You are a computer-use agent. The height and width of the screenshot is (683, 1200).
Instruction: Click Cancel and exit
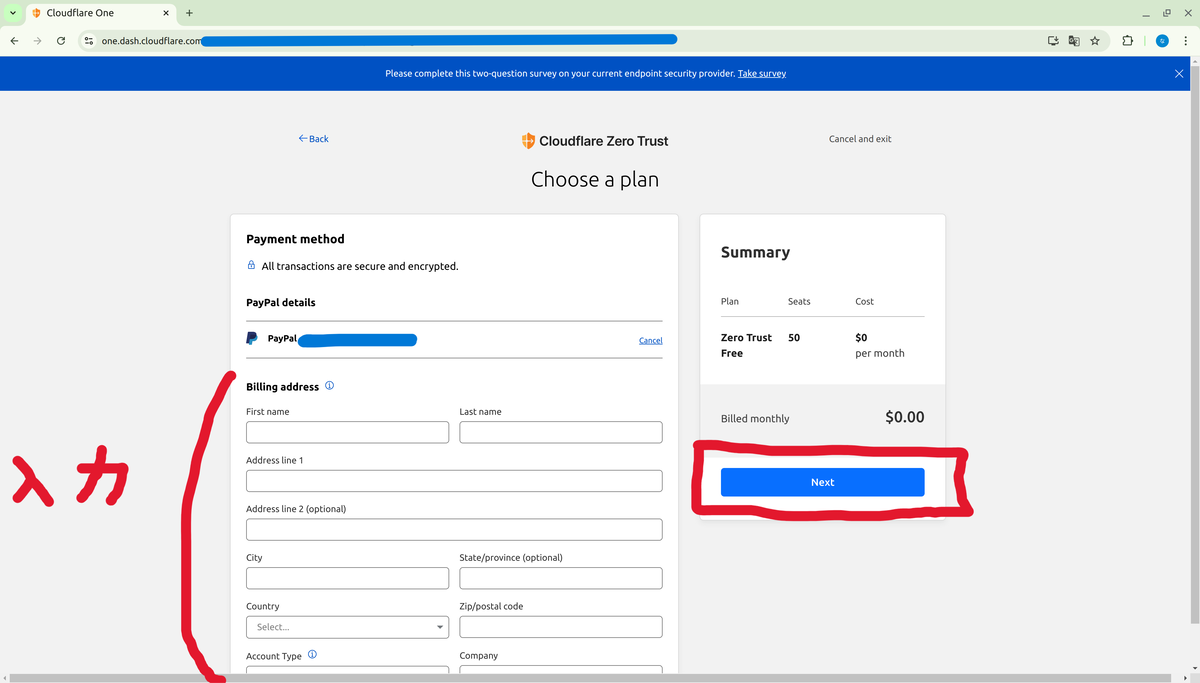(860, 139)
